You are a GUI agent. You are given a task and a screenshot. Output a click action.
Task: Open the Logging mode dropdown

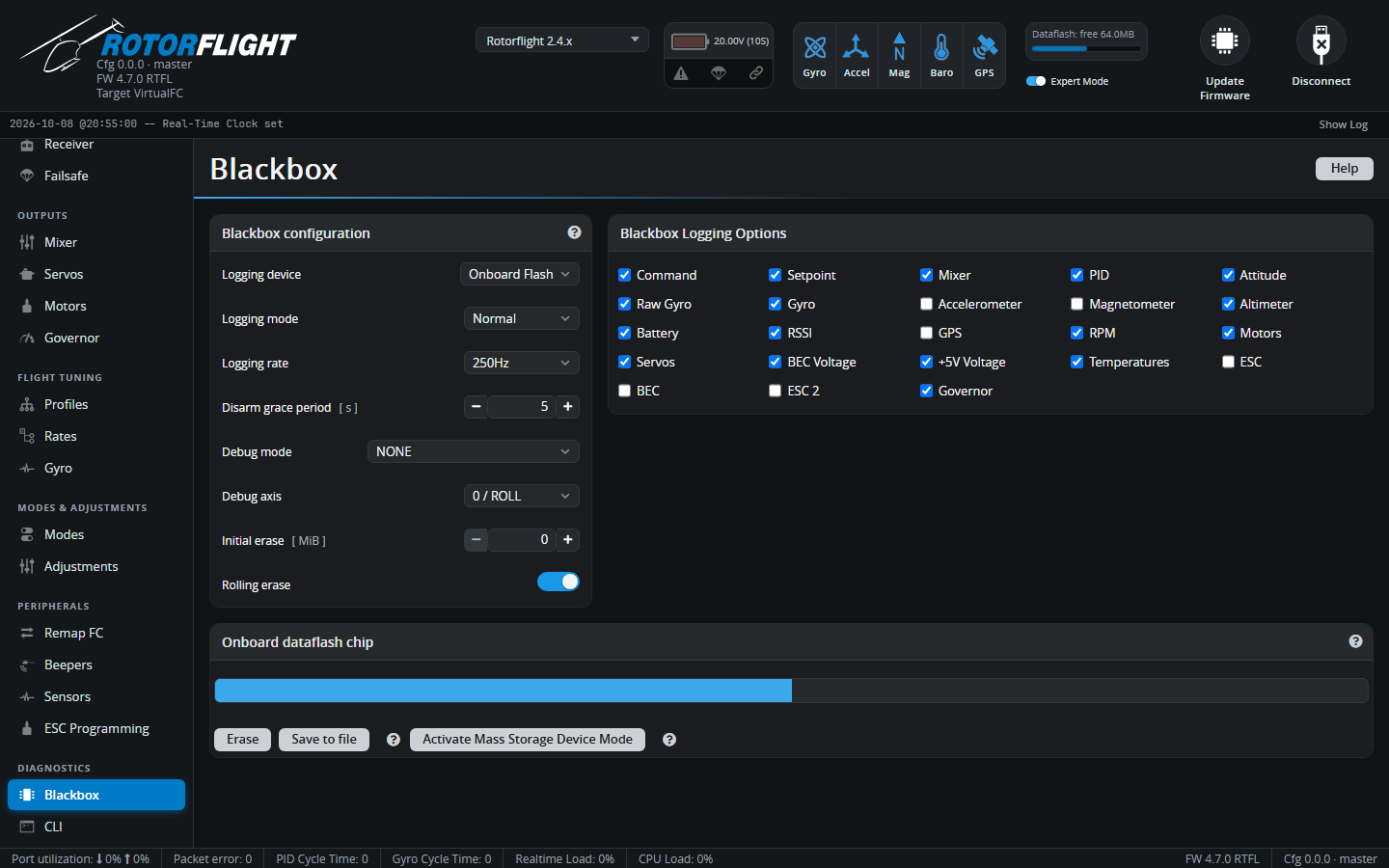(522, 318)
